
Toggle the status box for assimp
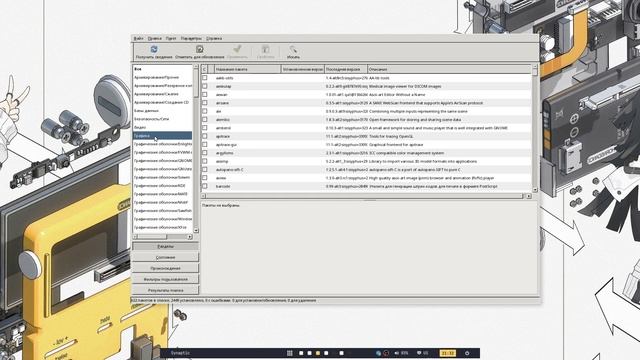point(205,161)
